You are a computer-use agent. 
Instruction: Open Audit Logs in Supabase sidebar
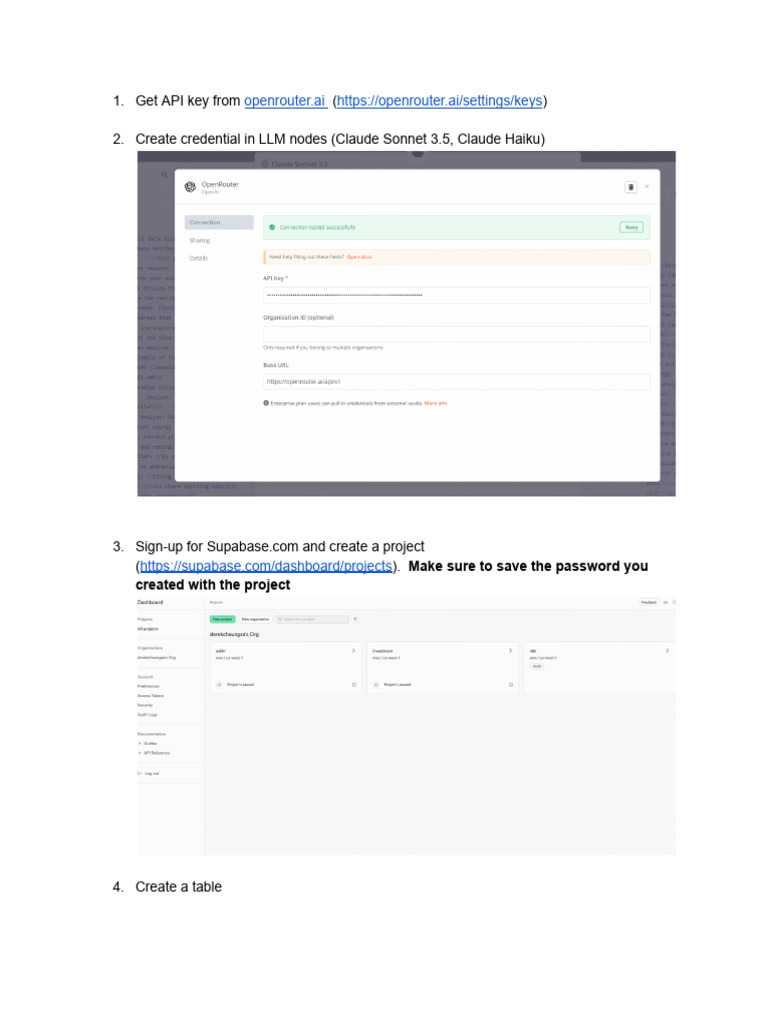click(147, 715)
